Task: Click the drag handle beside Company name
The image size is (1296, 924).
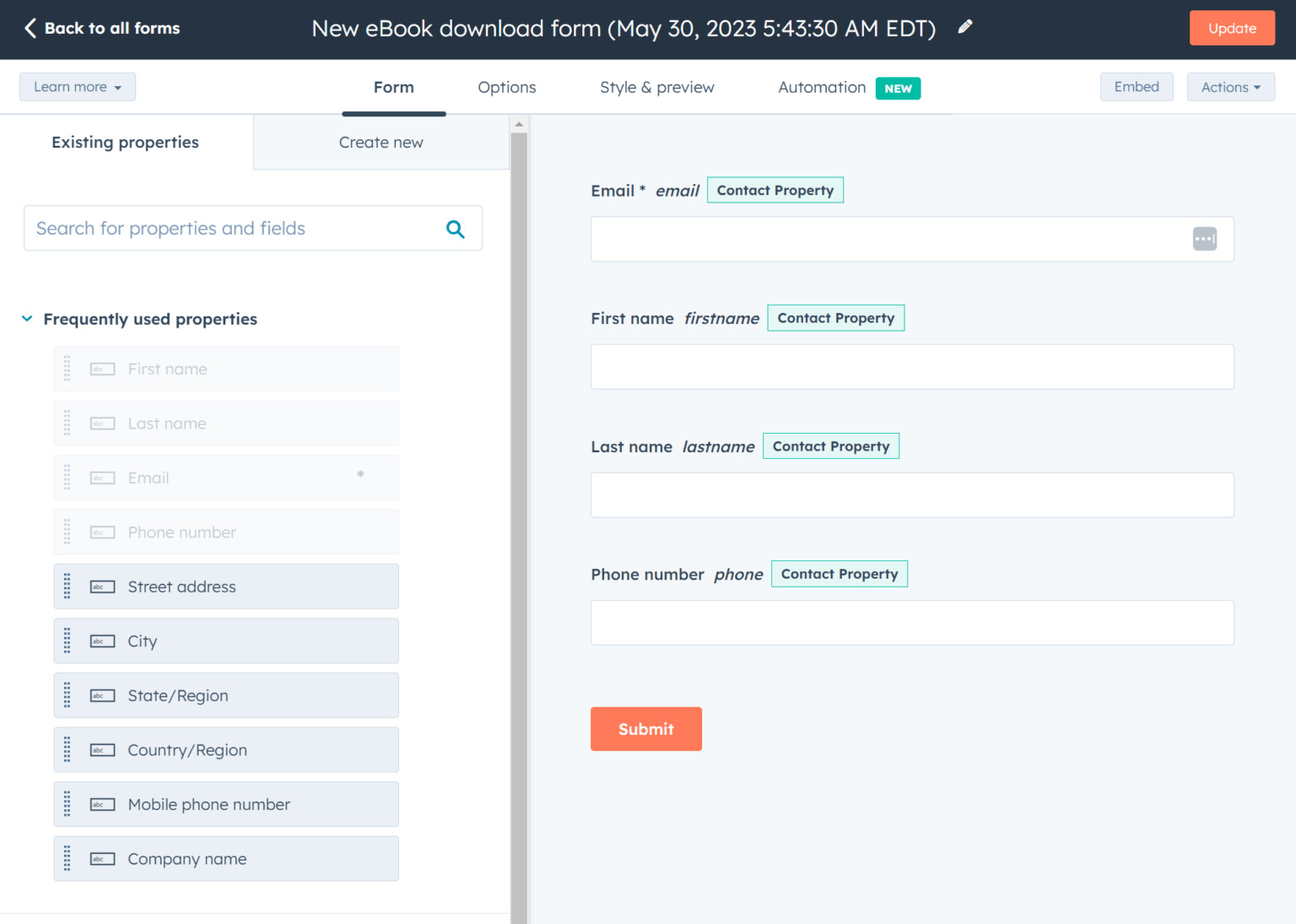Action: [67, 858]
